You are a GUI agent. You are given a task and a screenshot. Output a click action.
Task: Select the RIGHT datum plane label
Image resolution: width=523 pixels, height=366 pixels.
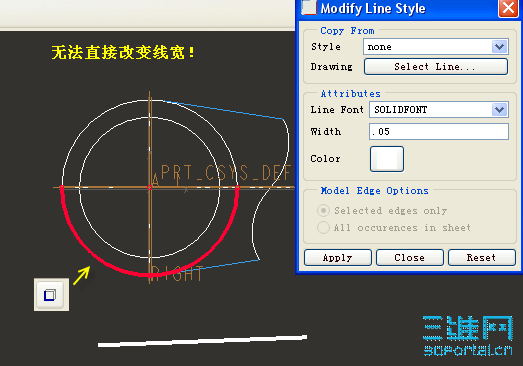tap(176, 274)
